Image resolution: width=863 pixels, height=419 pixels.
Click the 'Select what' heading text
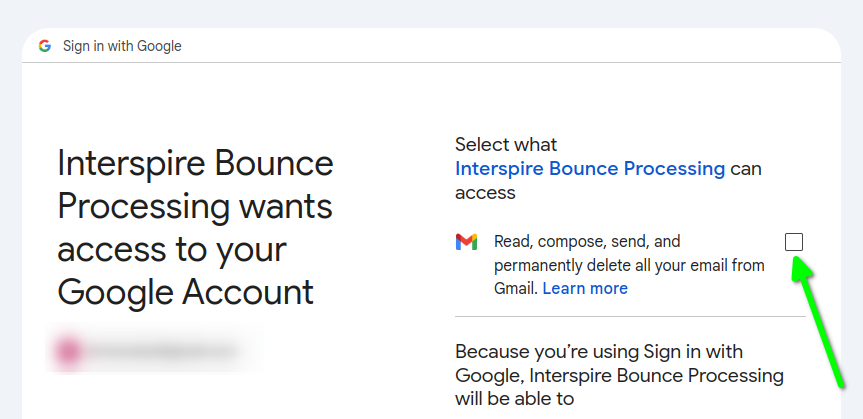click(506, 145)
